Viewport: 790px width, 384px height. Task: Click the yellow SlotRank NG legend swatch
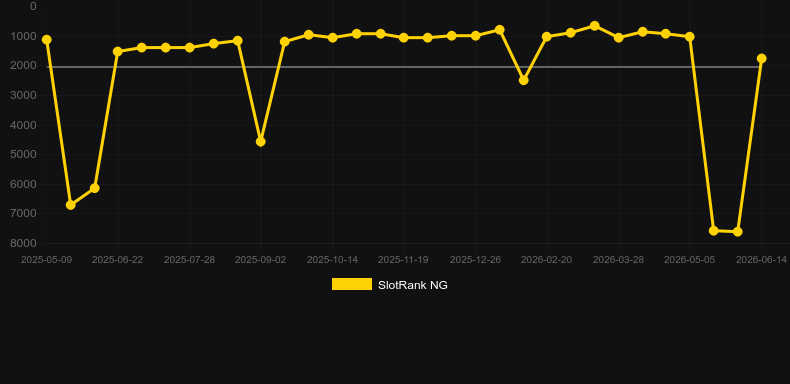tap(352, 284)
